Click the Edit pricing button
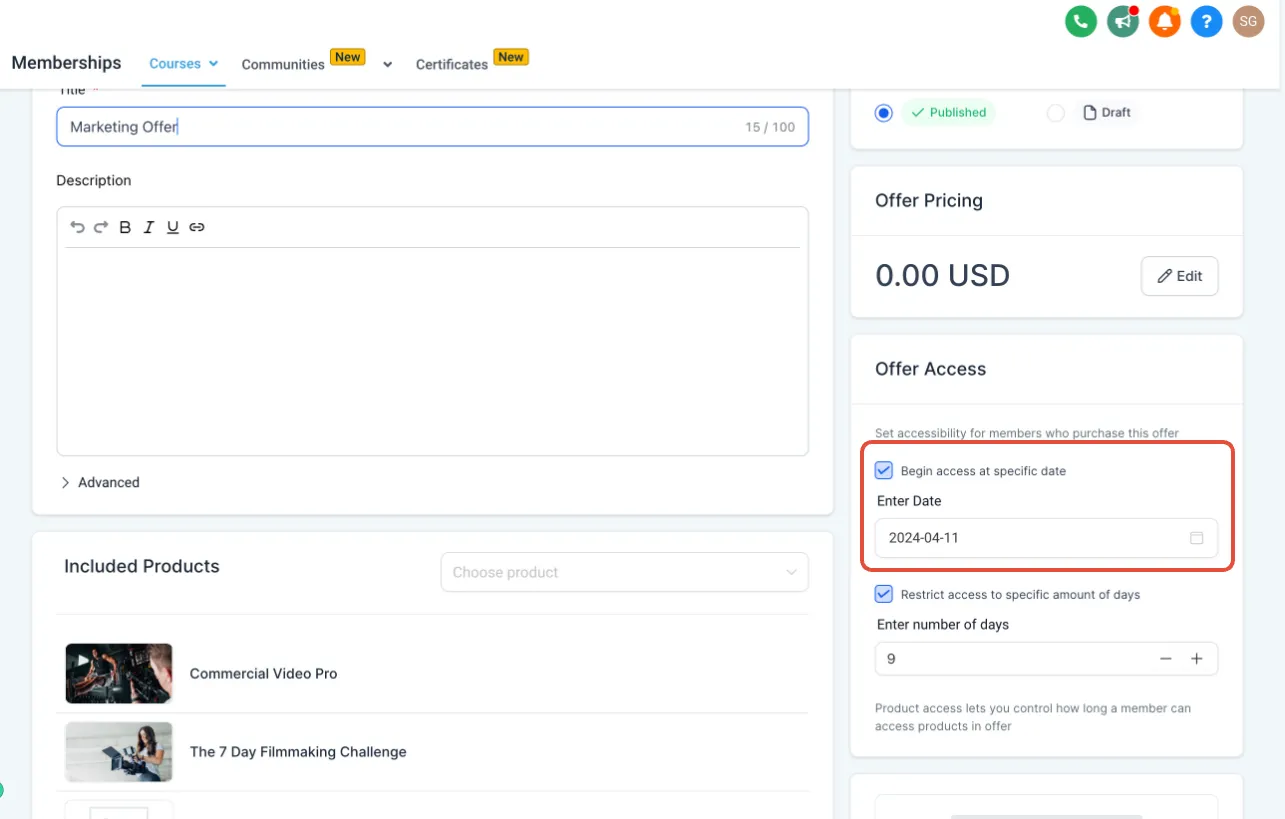 click(x=1180, y=276)
